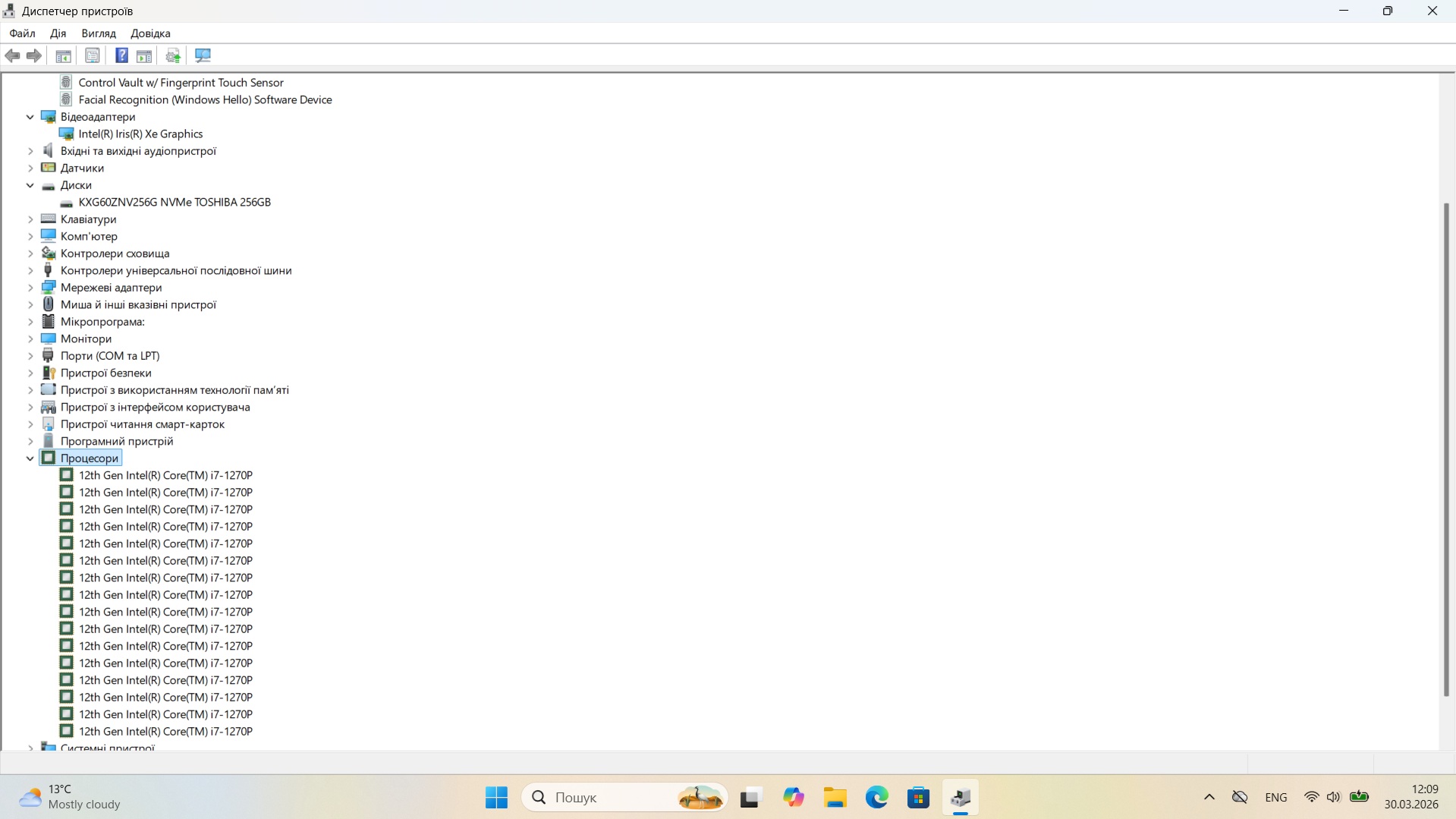1456x819 pixels.
Task: Click the Update driver toolbar icon
Action: point(173,55)
